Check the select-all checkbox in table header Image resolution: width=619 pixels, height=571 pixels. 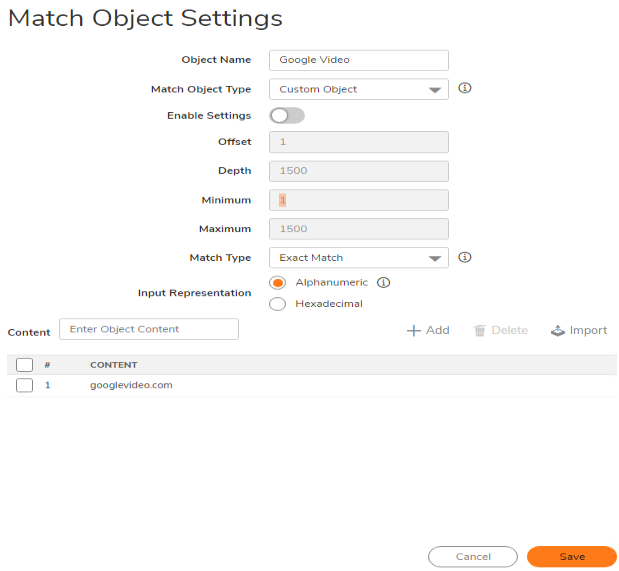[25, 365]
